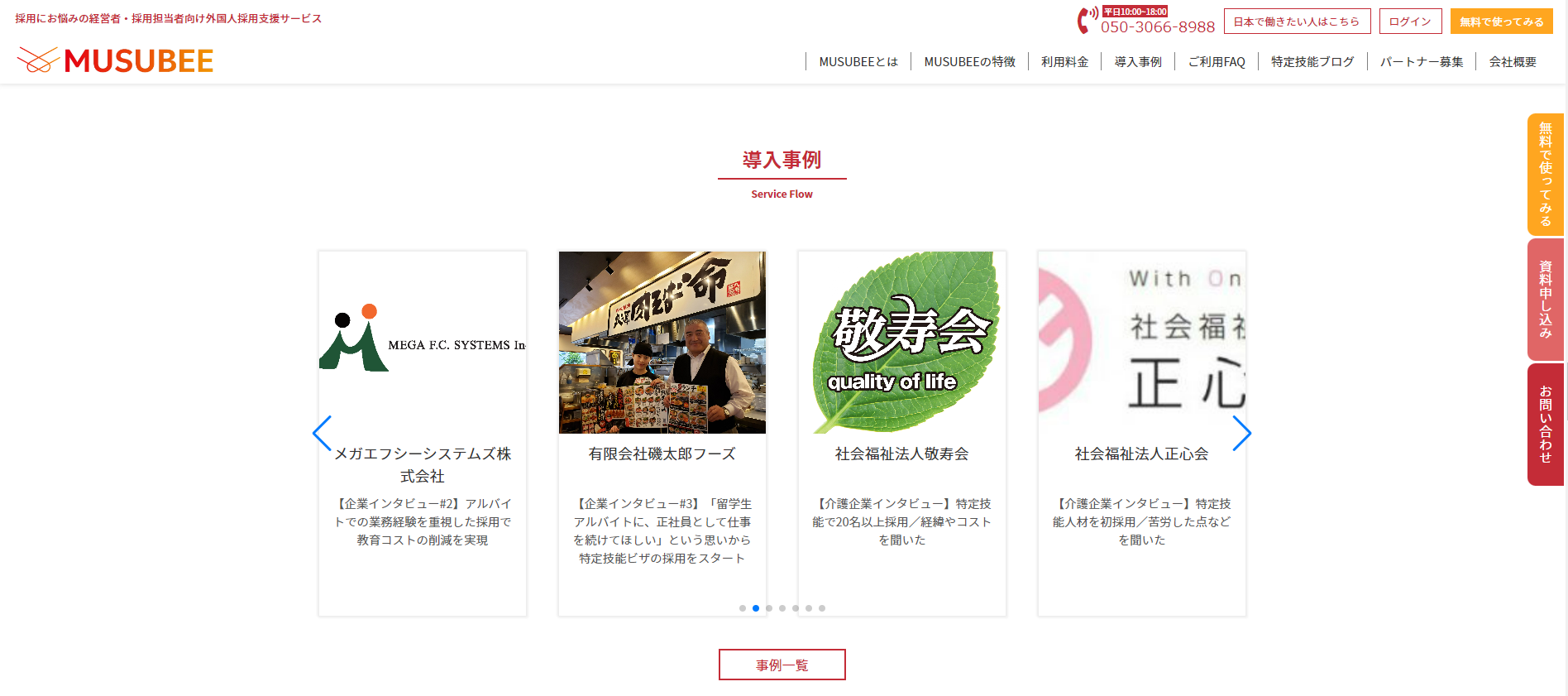Image resolution: width=1568 pixels, height=696 pixels.
Task: Open the 特定技能ブログ menu link
Action: coord(1312,62)
